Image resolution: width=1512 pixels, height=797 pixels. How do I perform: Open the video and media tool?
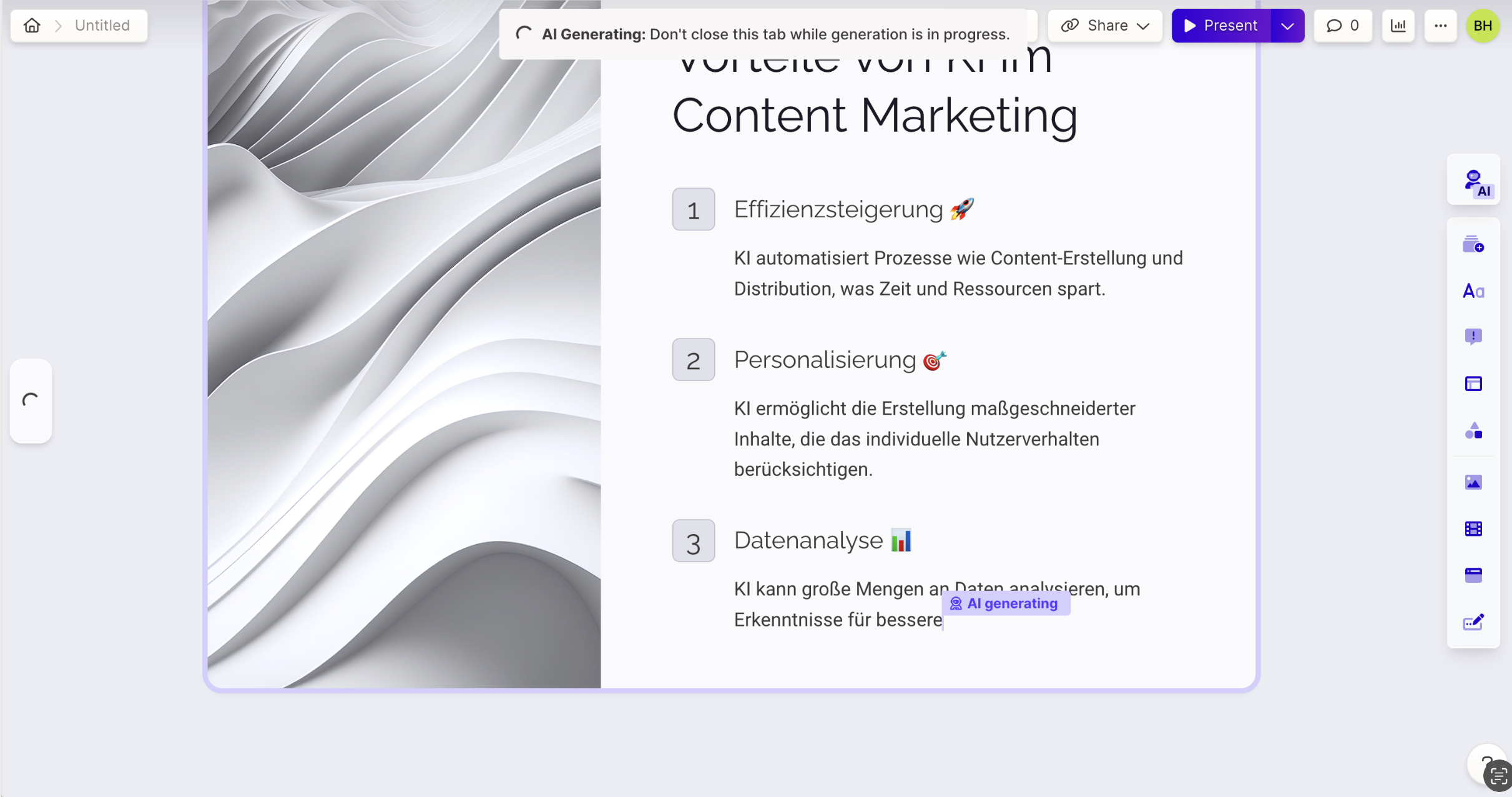click(x=1473, y=529)
